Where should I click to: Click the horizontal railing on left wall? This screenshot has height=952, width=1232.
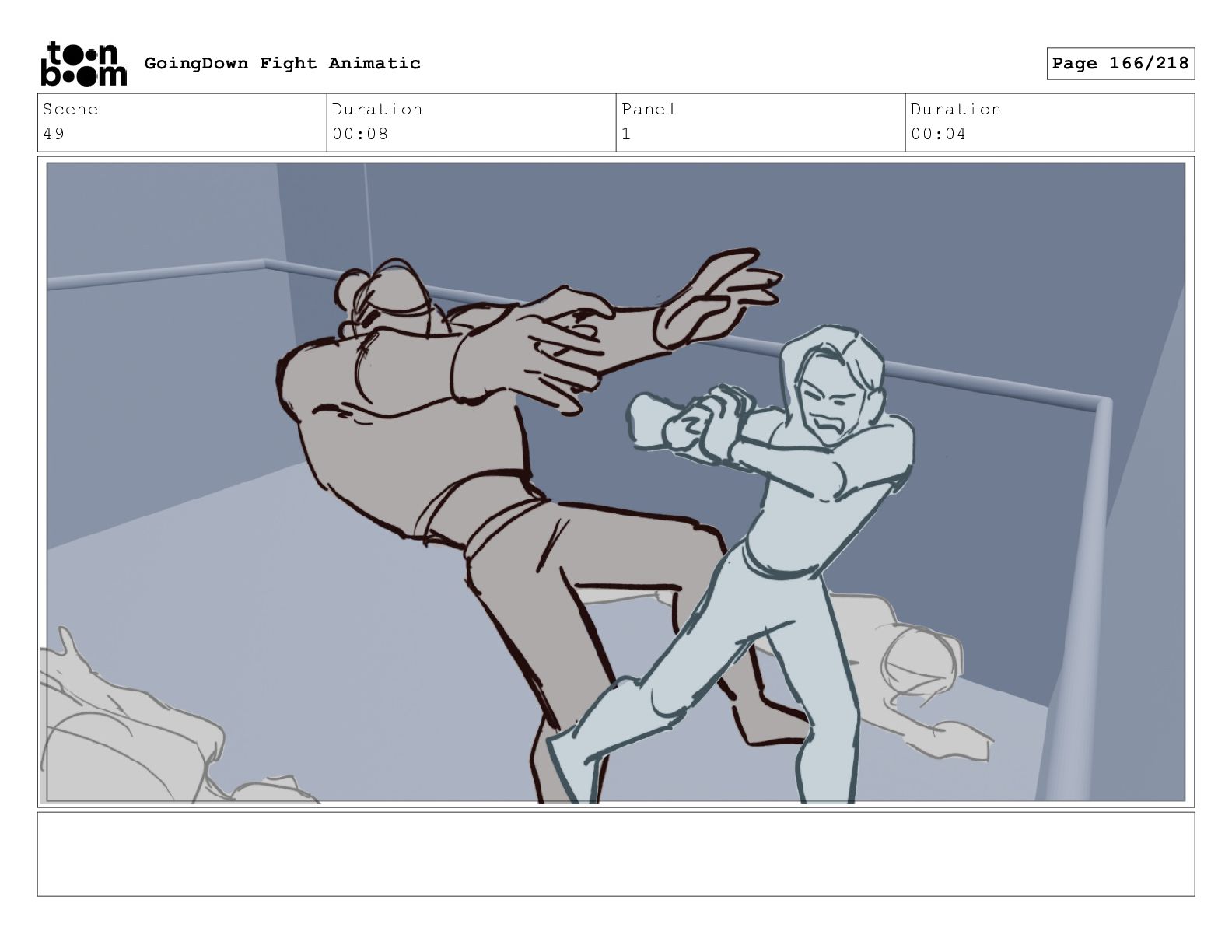pyautogui.click(x=156, y=274)
